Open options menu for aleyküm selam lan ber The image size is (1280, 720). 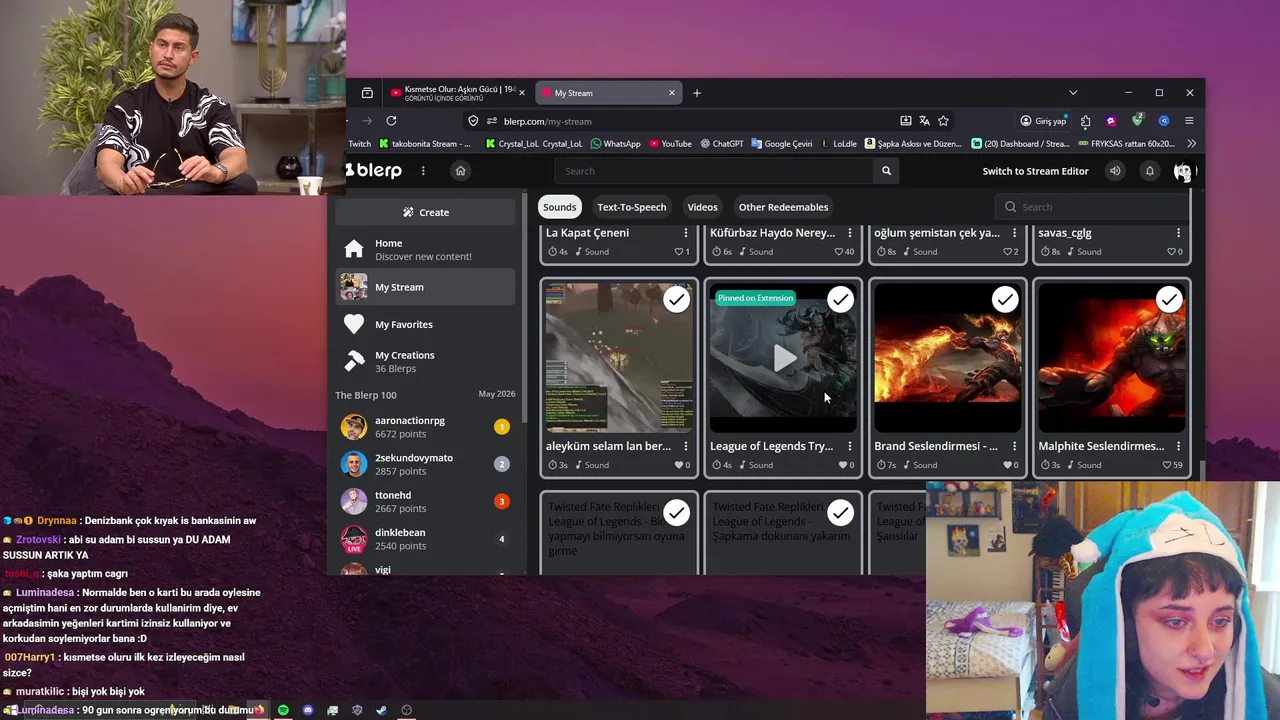coord(686,446)
